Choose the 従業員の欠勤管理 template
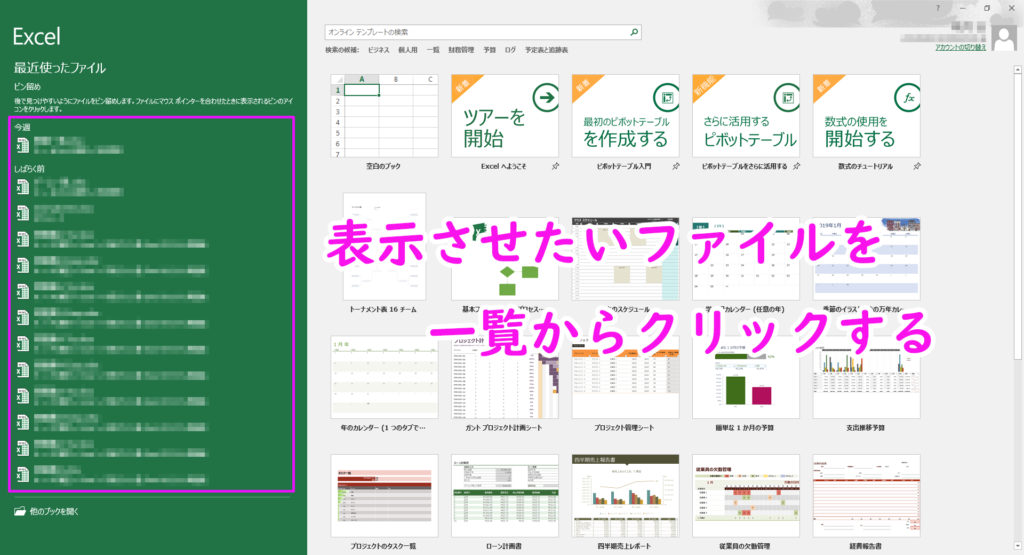 pyautogui.click(x=746, y=496)
